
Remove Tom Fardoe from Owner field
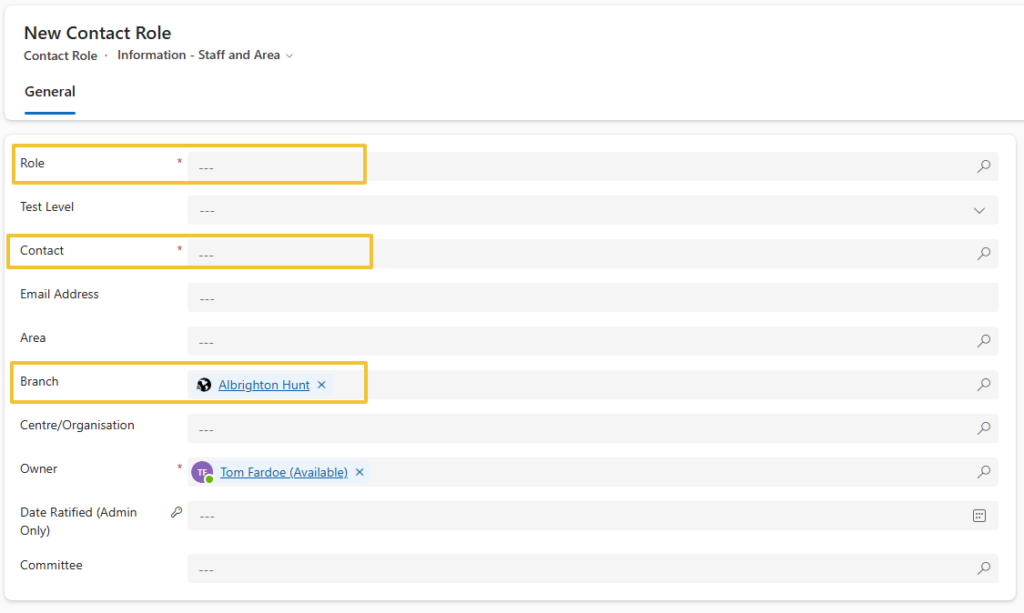click(x=359, y=472)
